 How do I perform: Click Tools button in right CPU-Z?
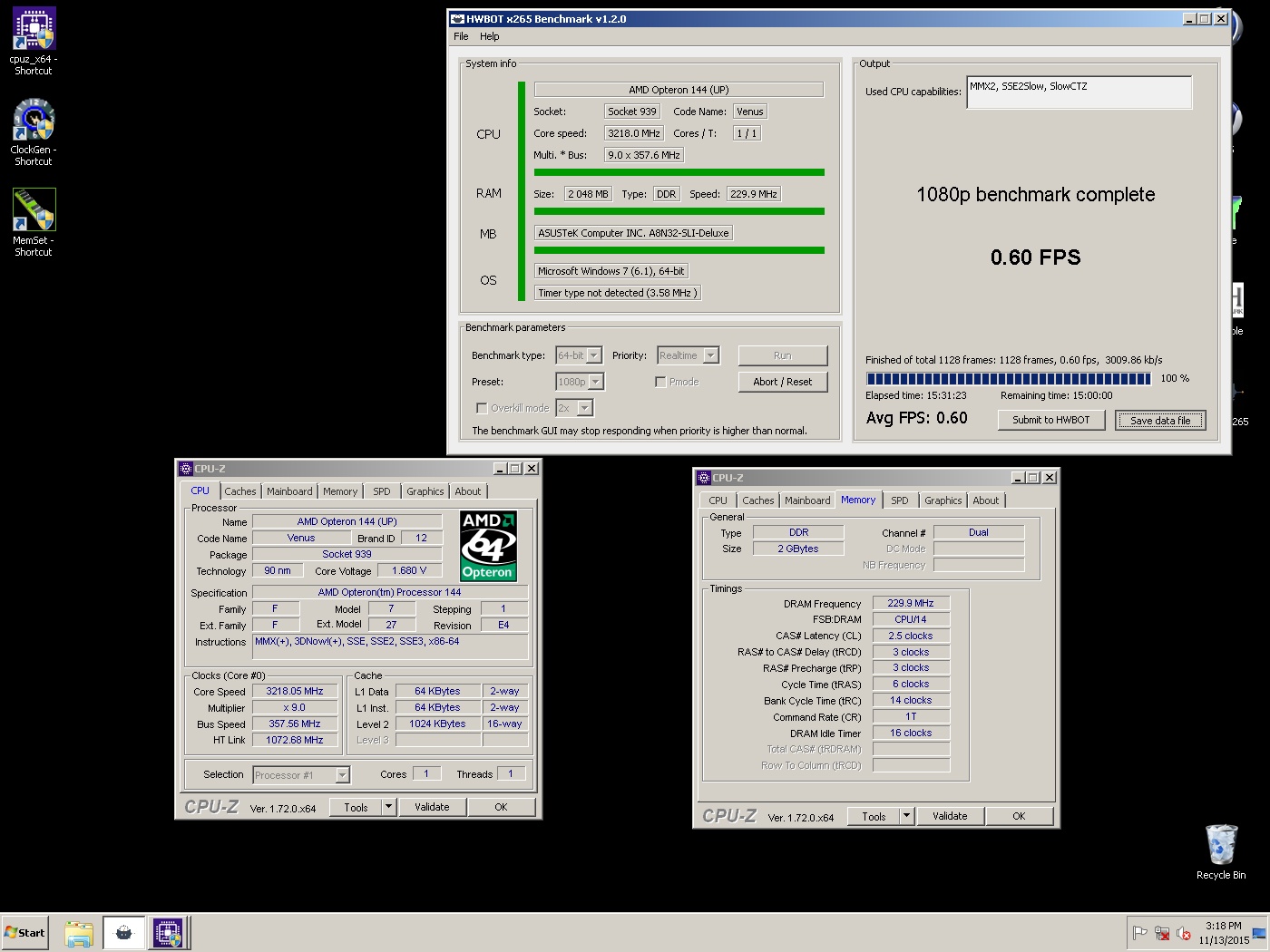coord(874,816)
